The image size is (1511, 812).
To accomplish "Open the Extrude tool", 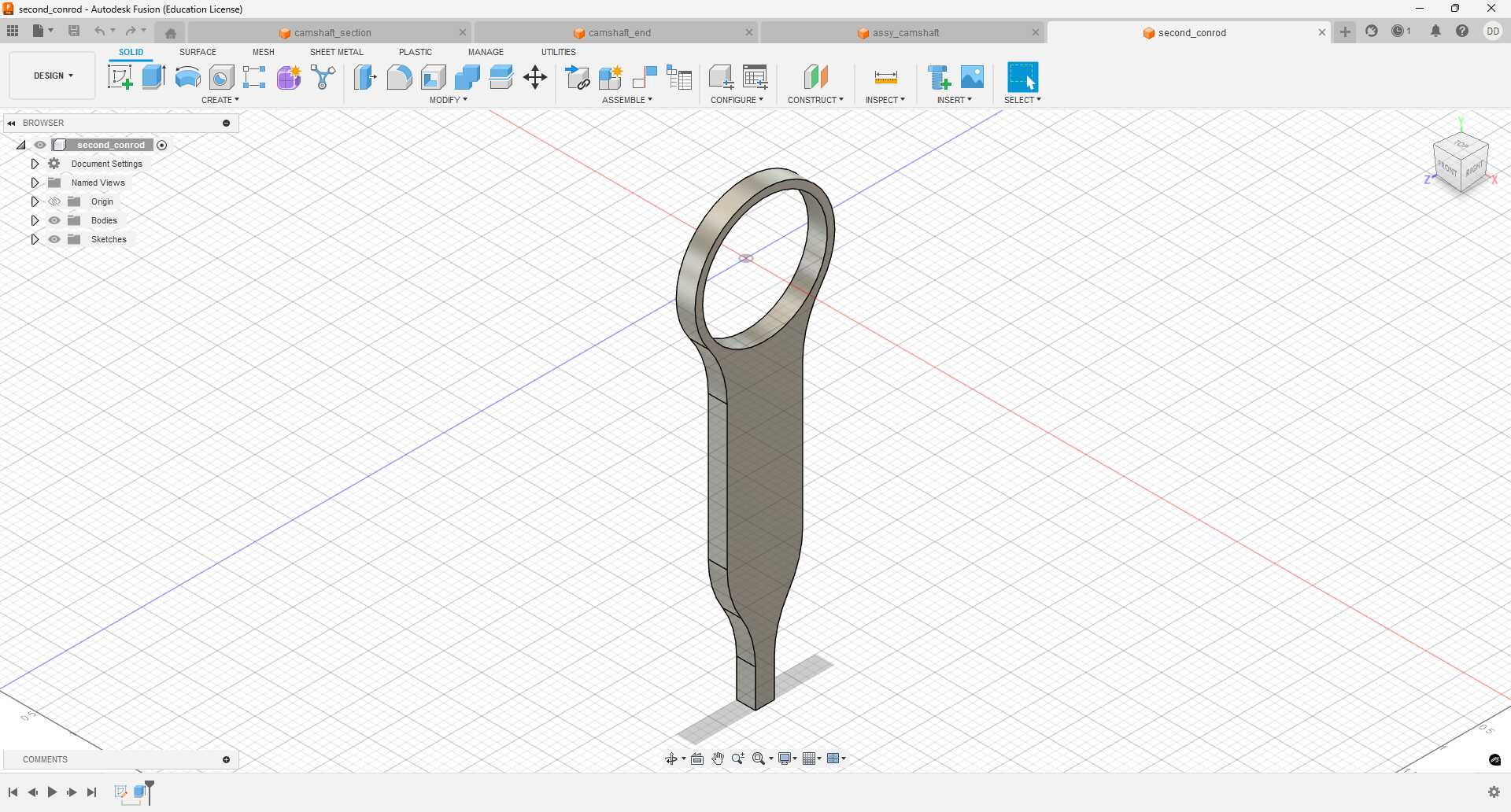I will 152,76.
